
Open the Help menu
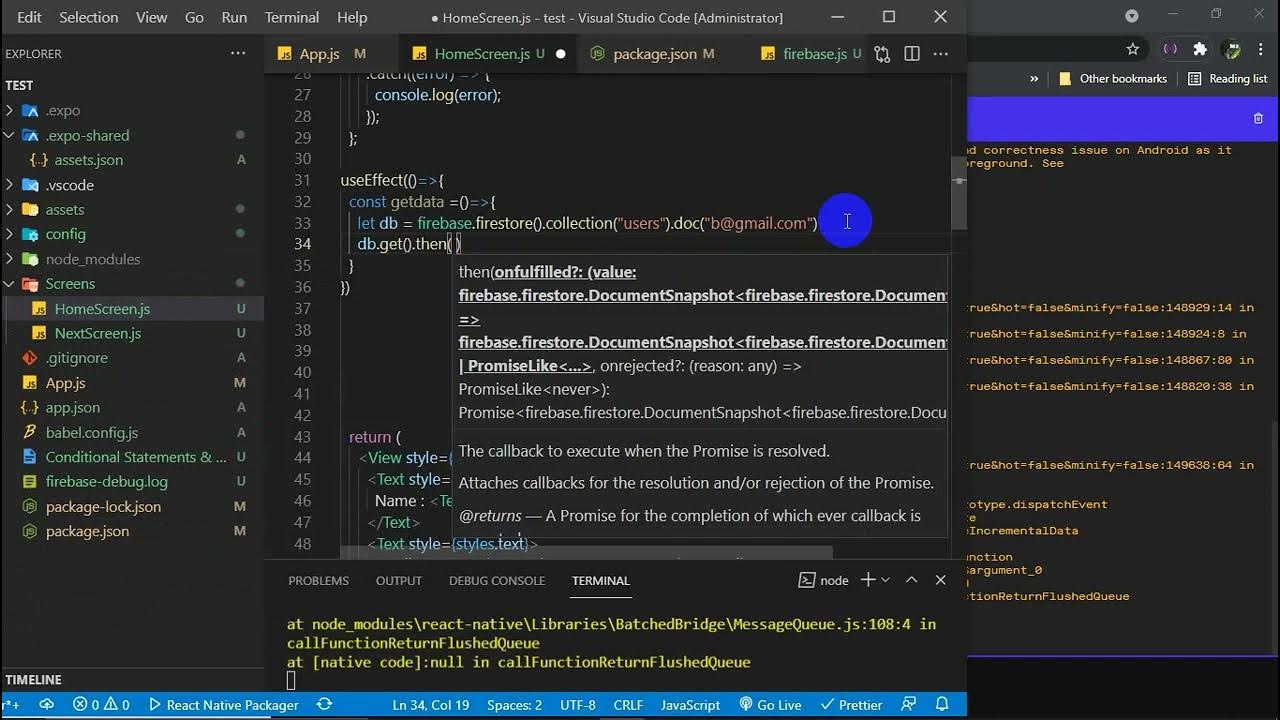tap(352, 17)
